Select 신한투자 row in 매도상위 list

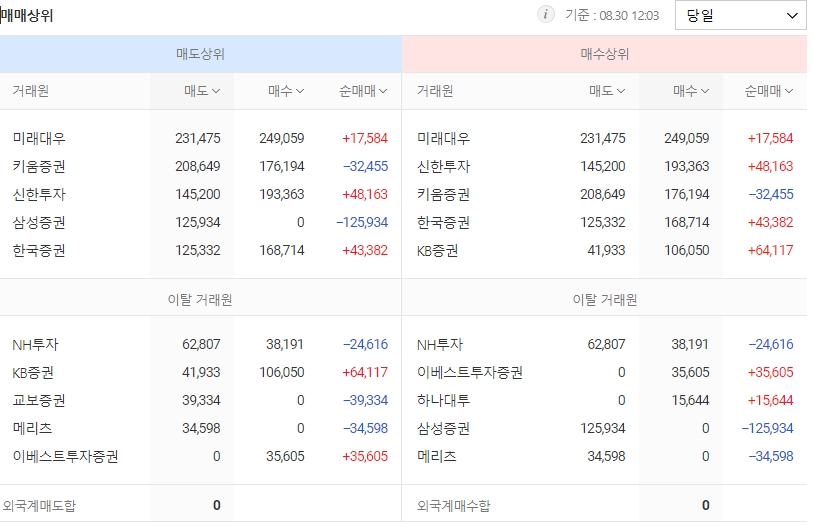[x=200, y=194]
